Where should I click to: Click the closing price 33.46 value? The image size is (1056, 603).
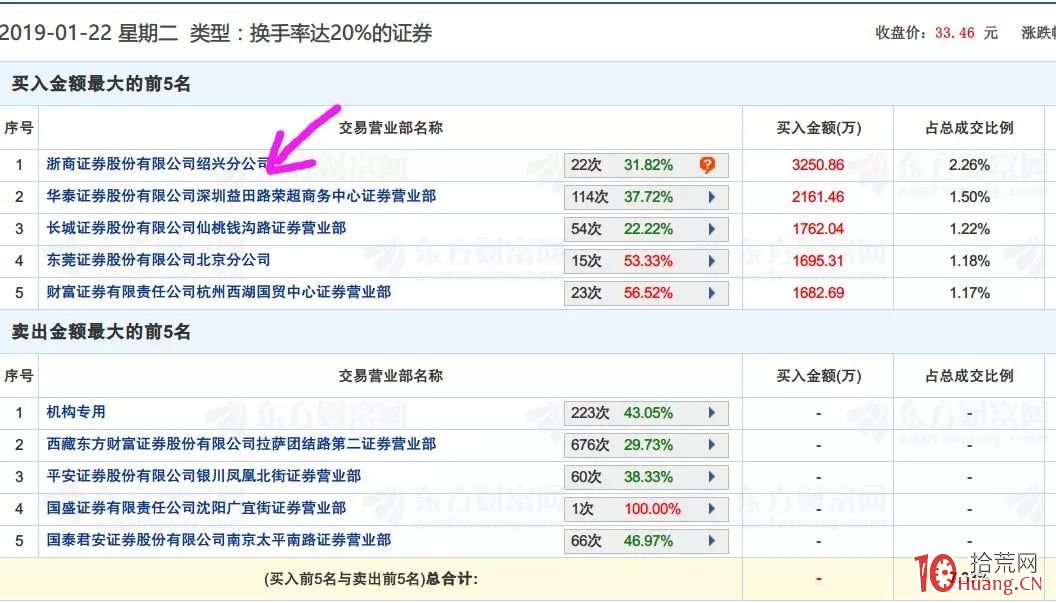[x=954, y=33]
